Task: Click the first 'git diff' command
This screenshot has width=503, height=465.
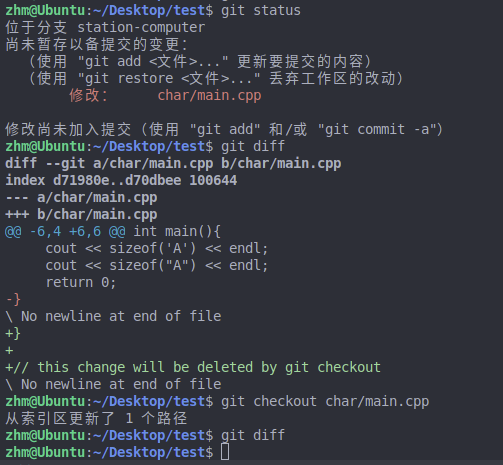Action: tap(253, 146)
